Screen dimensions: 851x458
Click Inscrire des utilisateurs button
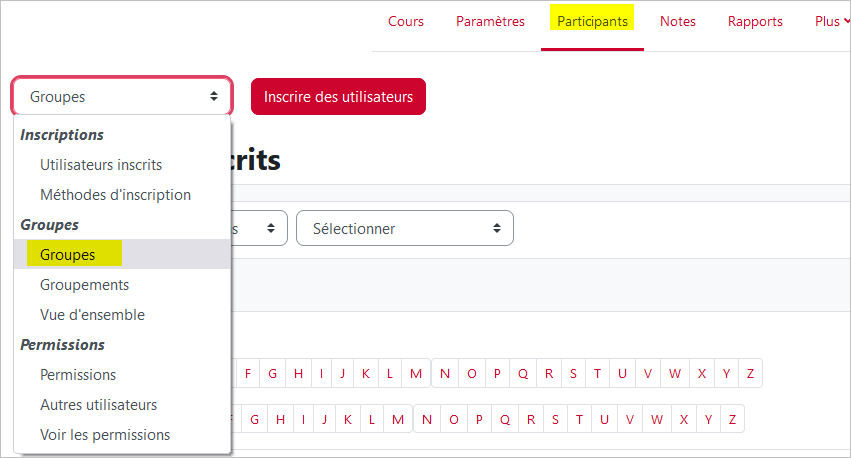coord(338,97)
